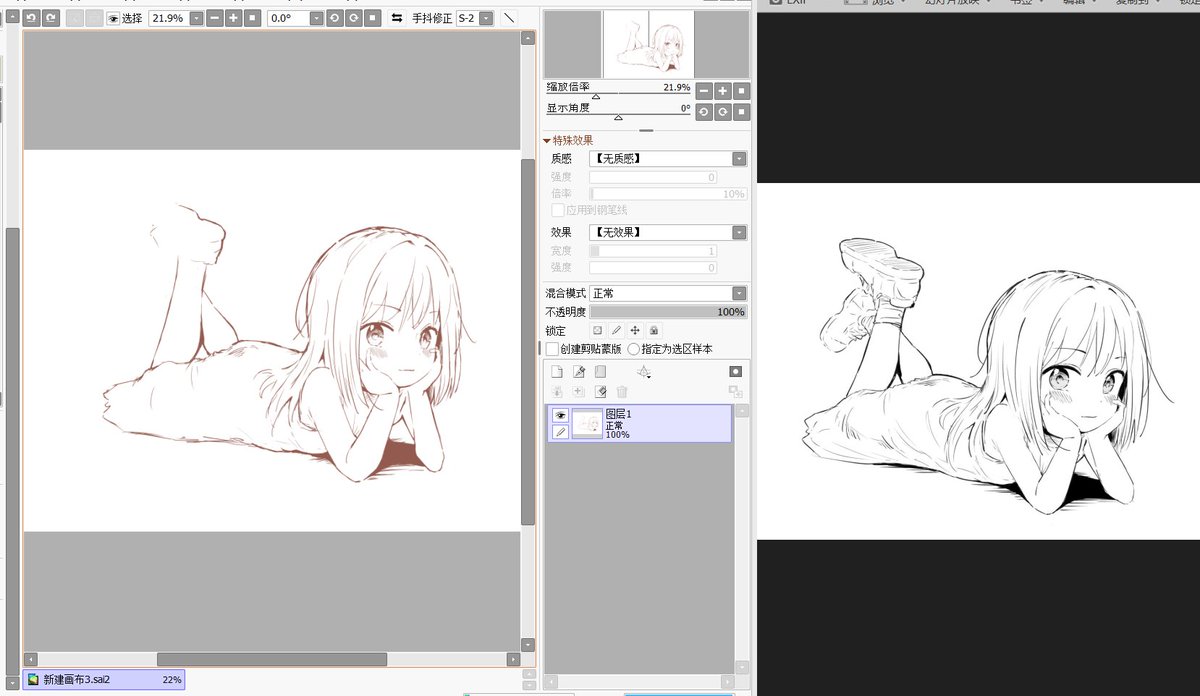Open the 手抖修正 S-2 stabilizer dropdown
This screenshot has width=1200, height=696.
coord(486,18)
